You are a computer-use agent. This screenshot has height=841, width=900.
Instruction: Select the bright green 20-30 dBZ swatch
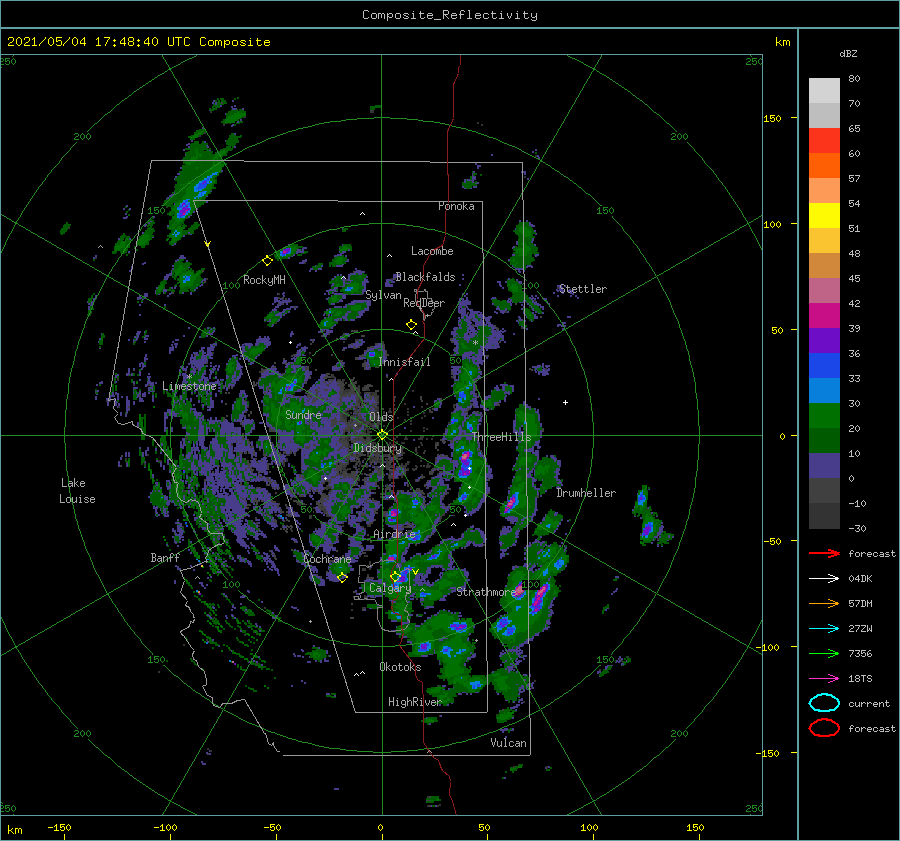pos(824,416)
